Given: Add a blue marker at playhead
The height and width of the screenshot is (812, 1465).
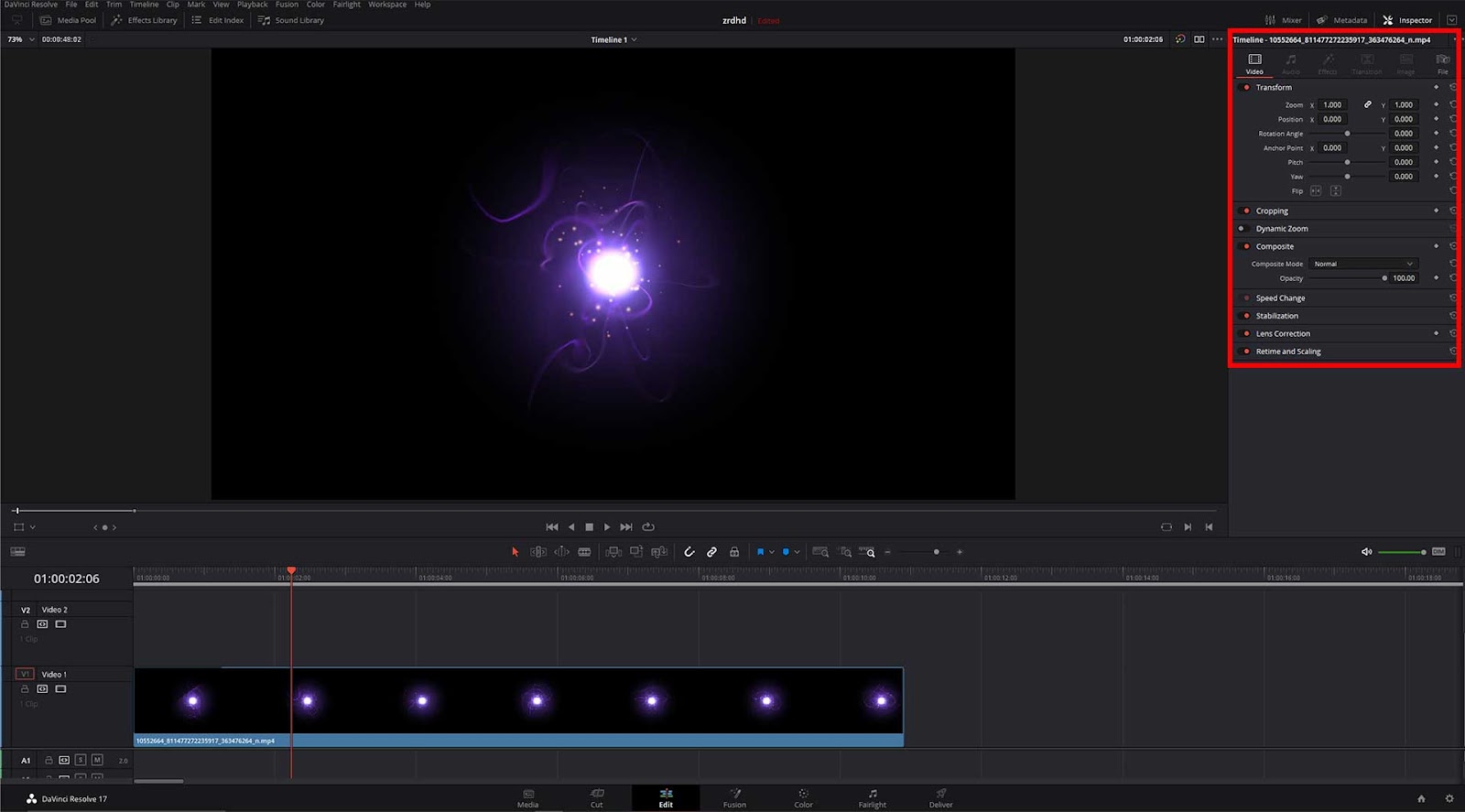Looking at the screenshot, I should point(786,552).
